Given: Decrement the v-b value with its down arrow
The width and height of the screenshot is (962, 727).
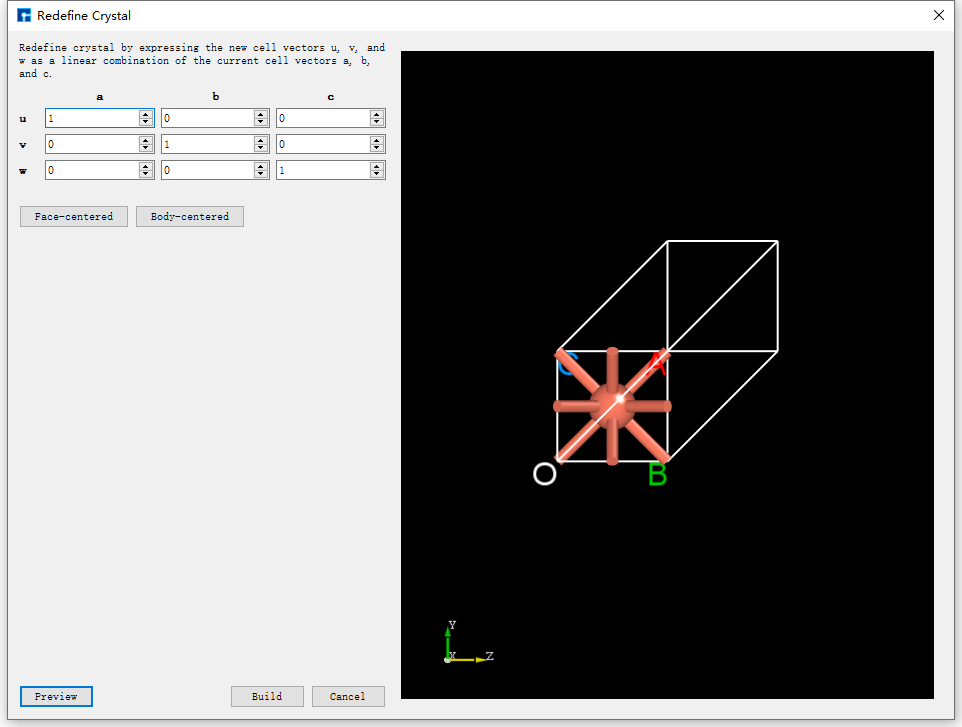Looking at the screenshot, I should pyautogui.click(x=262, y=148).
